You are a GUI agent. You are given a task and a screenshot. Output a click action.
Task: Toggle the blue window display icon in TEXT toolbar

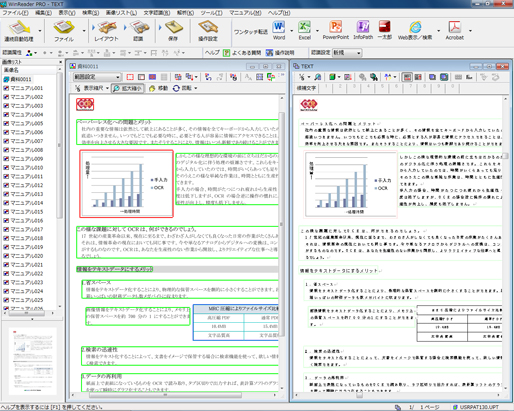point(432,77)
